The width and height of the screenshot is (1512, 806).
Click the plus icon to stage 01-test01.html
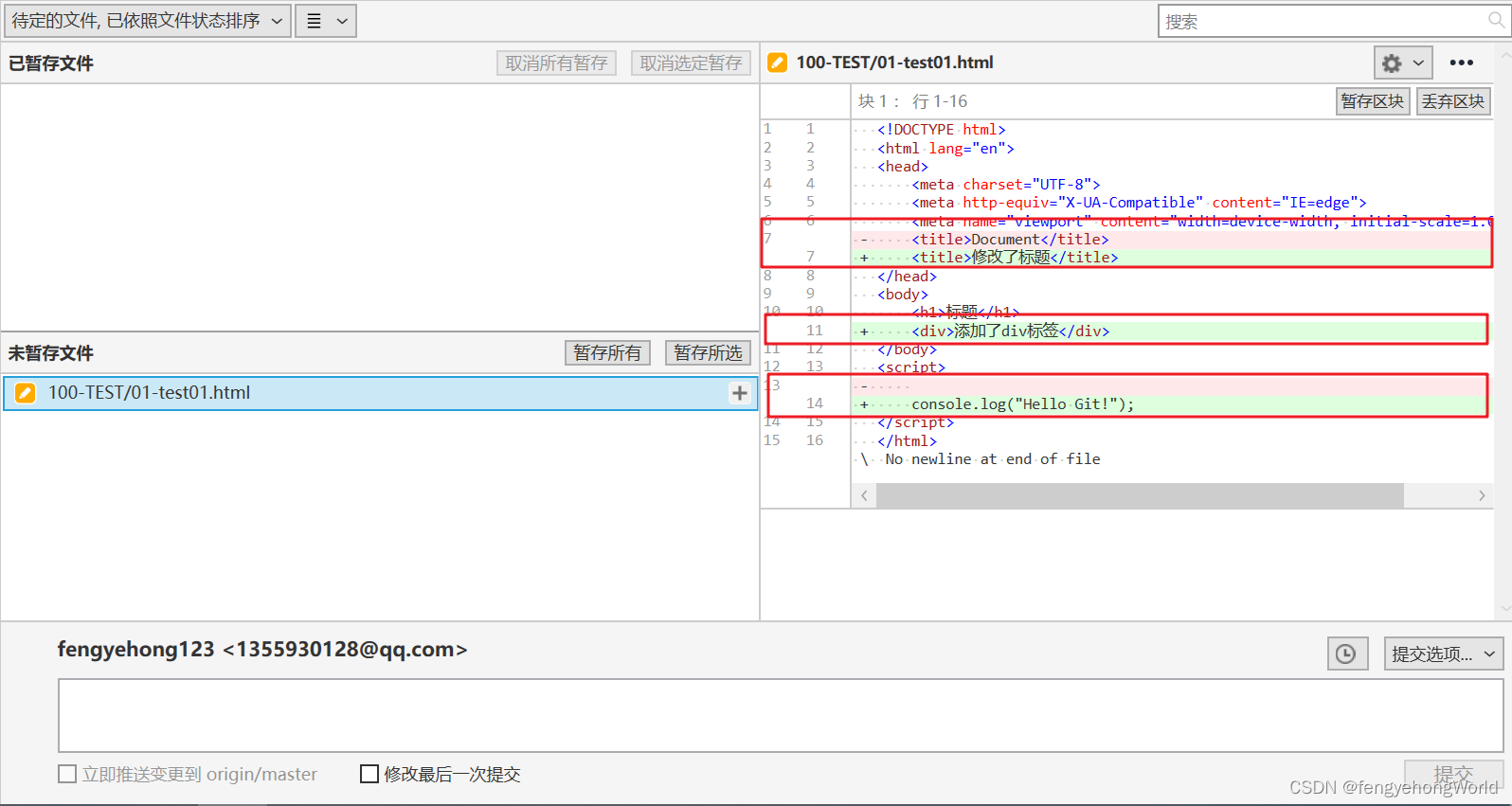pyautogui.click(x=740, y=393)
